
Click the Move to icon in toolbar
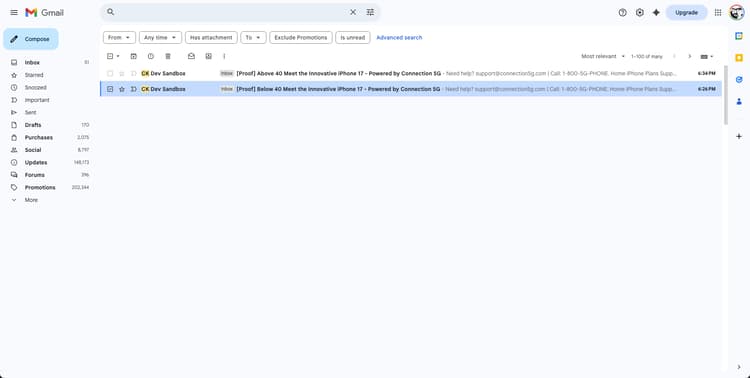(209, 56)
